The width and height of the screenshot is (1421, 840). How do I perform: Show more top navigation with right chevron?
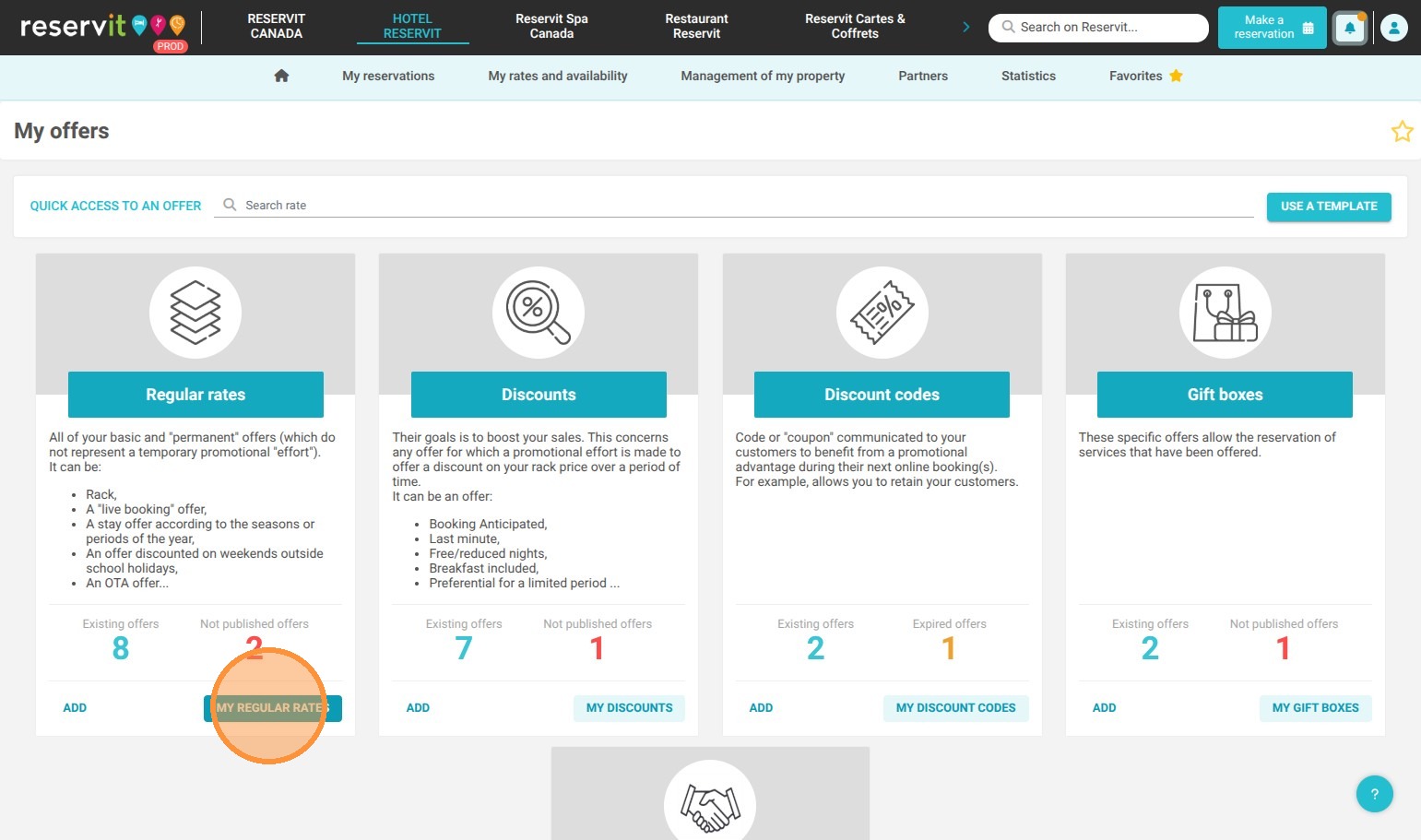point(965,27)
